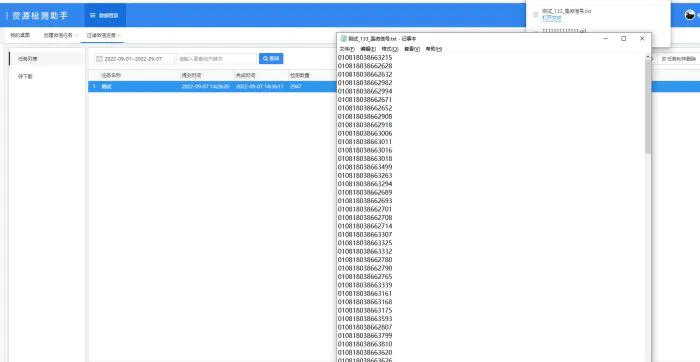Close the second page tab via its small x

[76, 35]
